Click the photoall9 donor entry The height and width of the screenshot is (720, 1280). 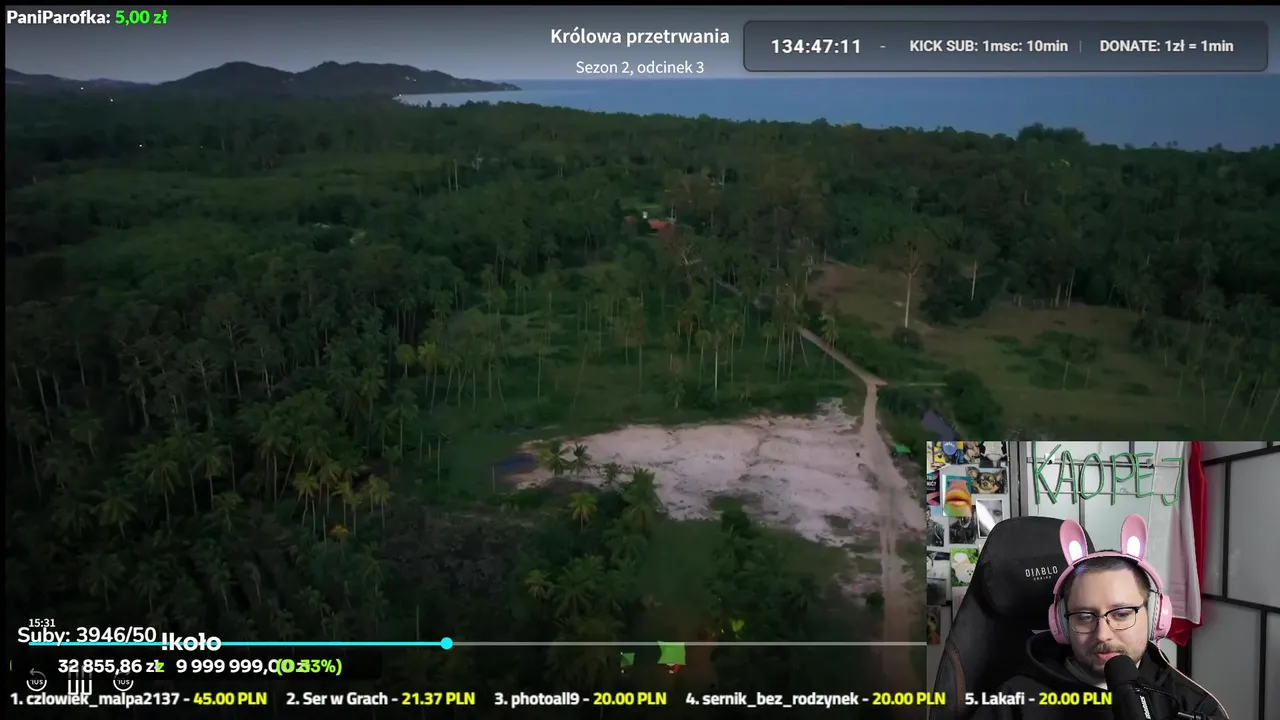(x=580, y=699)
